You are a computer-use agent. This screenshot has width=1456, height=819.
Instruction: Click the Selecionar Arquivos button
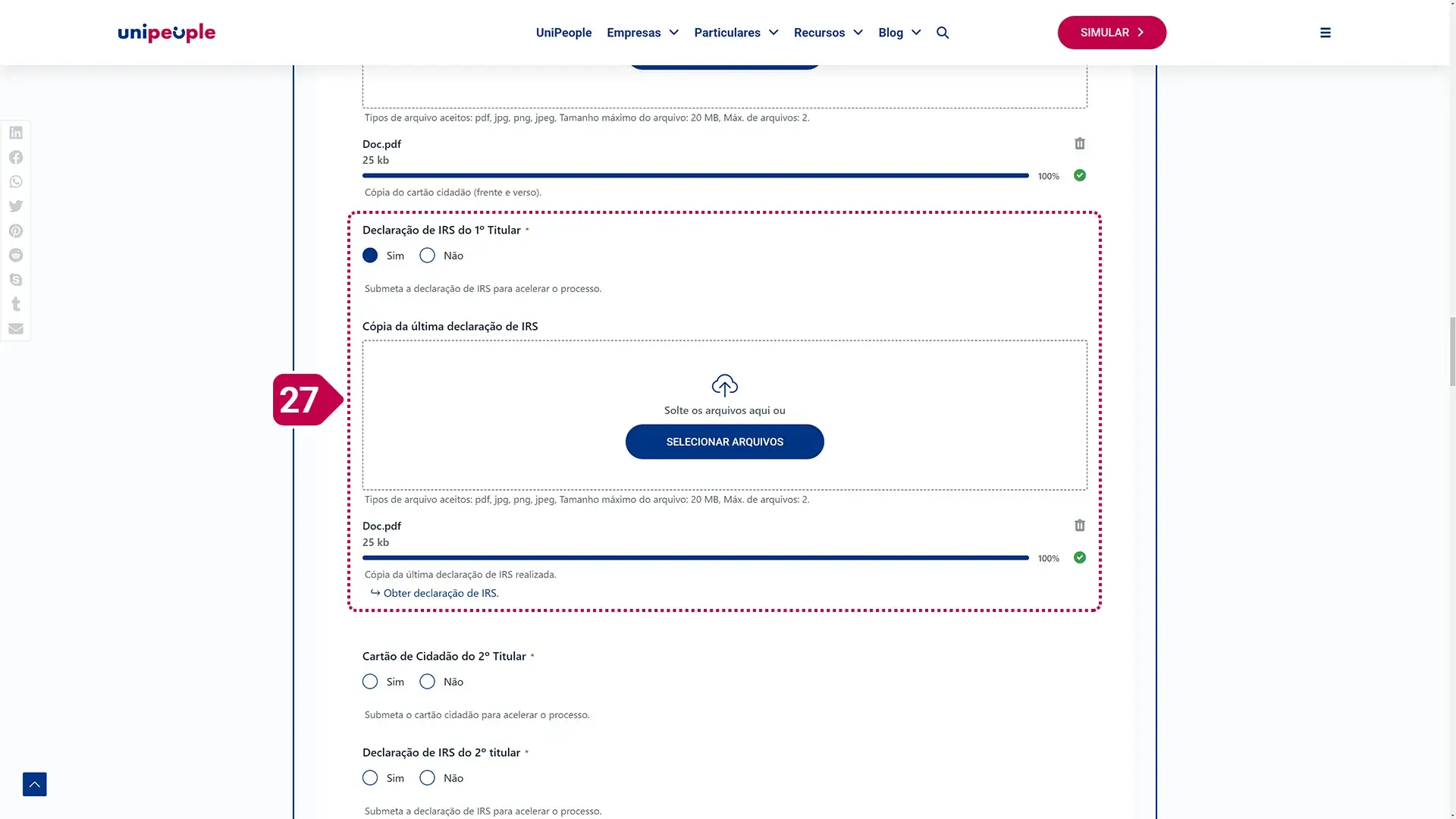(x=724, y=441)
